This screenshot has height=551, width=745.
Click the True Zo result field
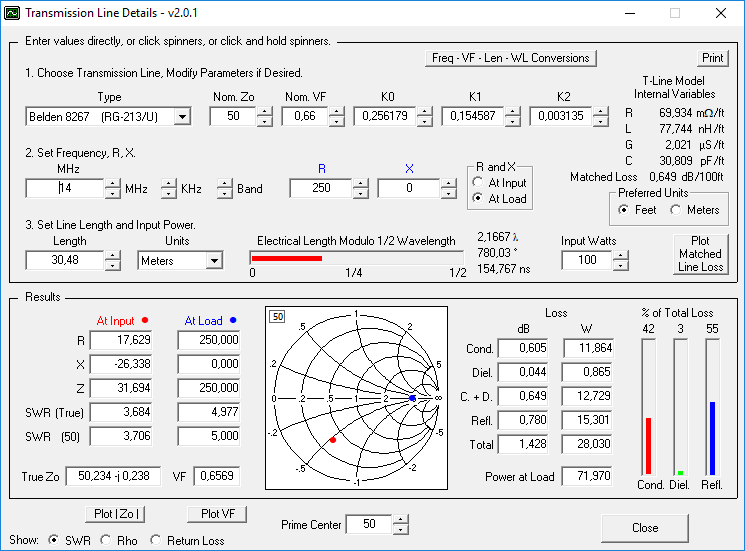point(113,476)
